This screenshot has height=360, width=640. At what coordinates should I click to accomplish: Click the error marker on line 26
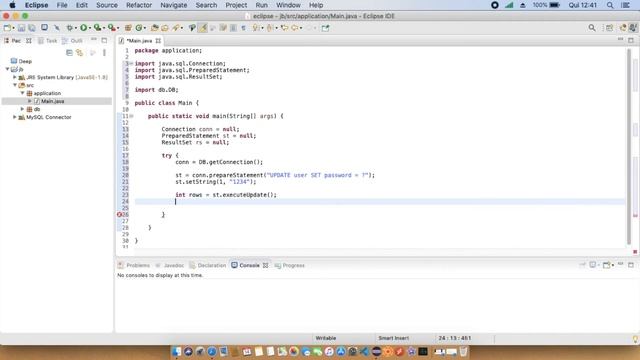tap(119, 214)
